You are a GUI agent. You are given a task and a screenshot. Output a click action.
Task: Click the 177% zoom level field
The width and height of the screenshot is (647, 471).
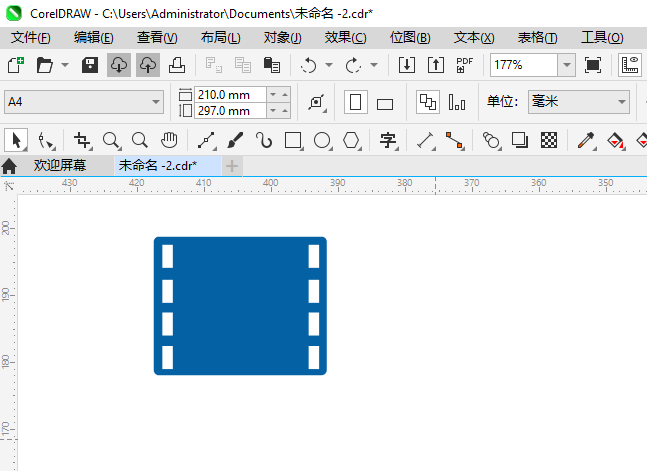[x=524, y=65]
